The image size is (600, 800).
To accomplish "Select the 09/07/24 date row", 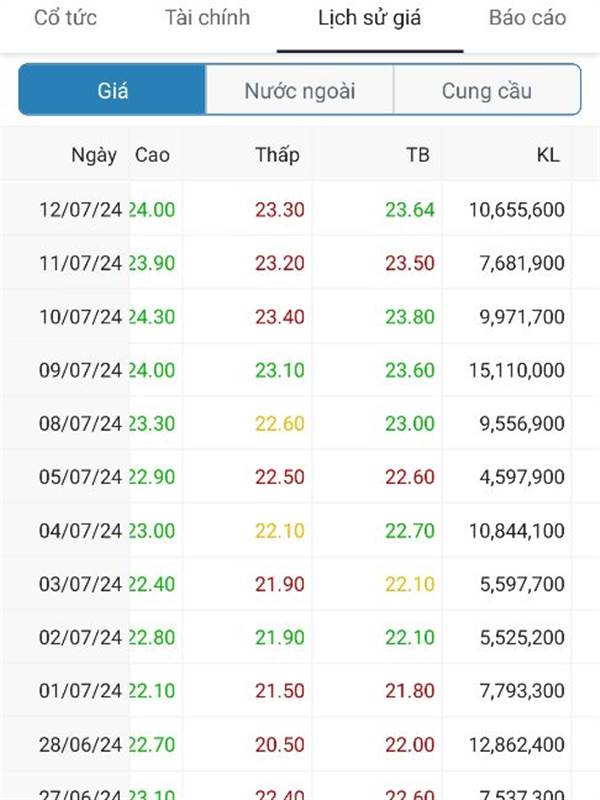I will (x=300, y=370).
